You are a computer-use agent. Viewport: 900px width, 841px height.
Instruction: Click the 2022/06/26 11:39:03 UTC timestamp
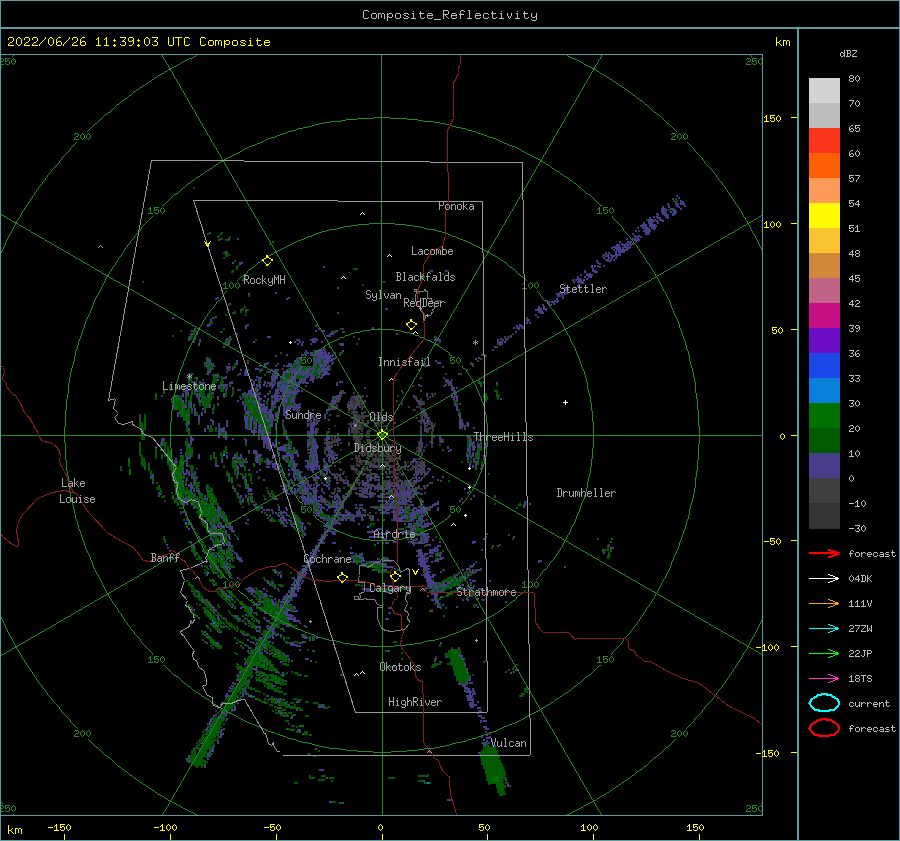[x=138, y=42]
